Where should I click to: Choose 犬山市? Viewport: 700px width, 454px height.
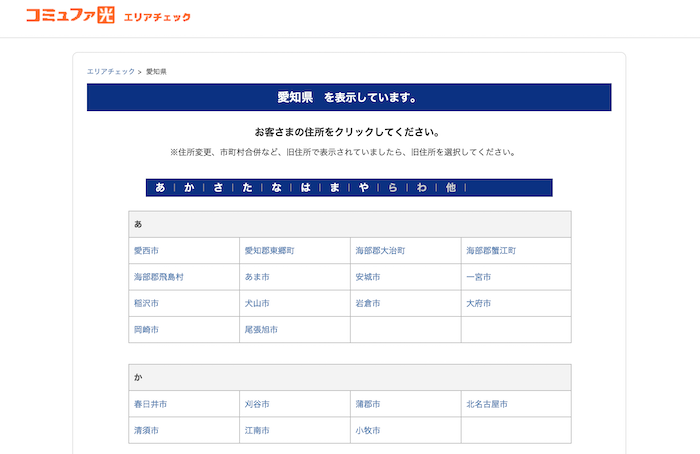point(257,304)
